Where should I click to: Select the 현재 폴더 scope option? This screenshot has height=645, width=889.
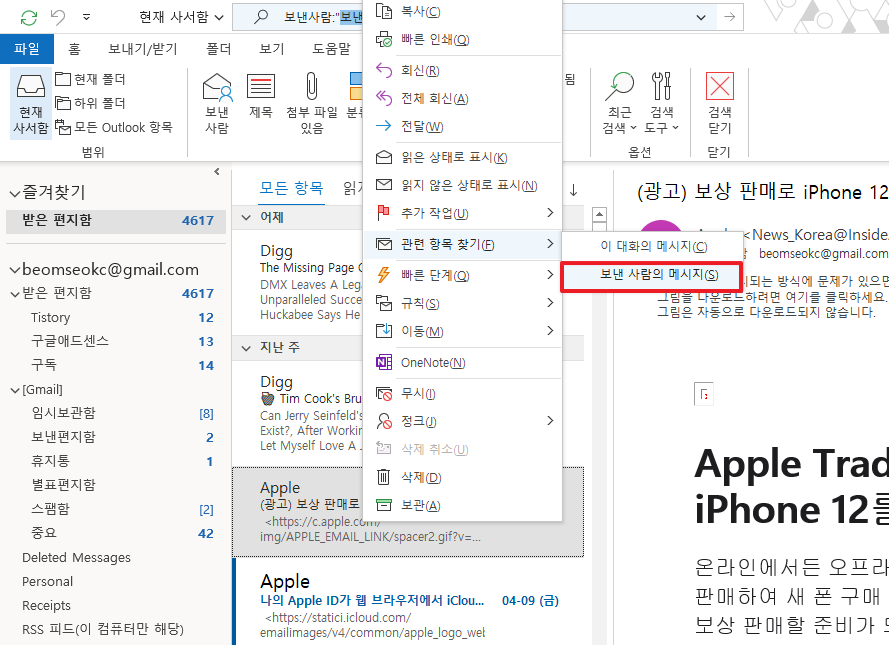(x=91, y=79)
